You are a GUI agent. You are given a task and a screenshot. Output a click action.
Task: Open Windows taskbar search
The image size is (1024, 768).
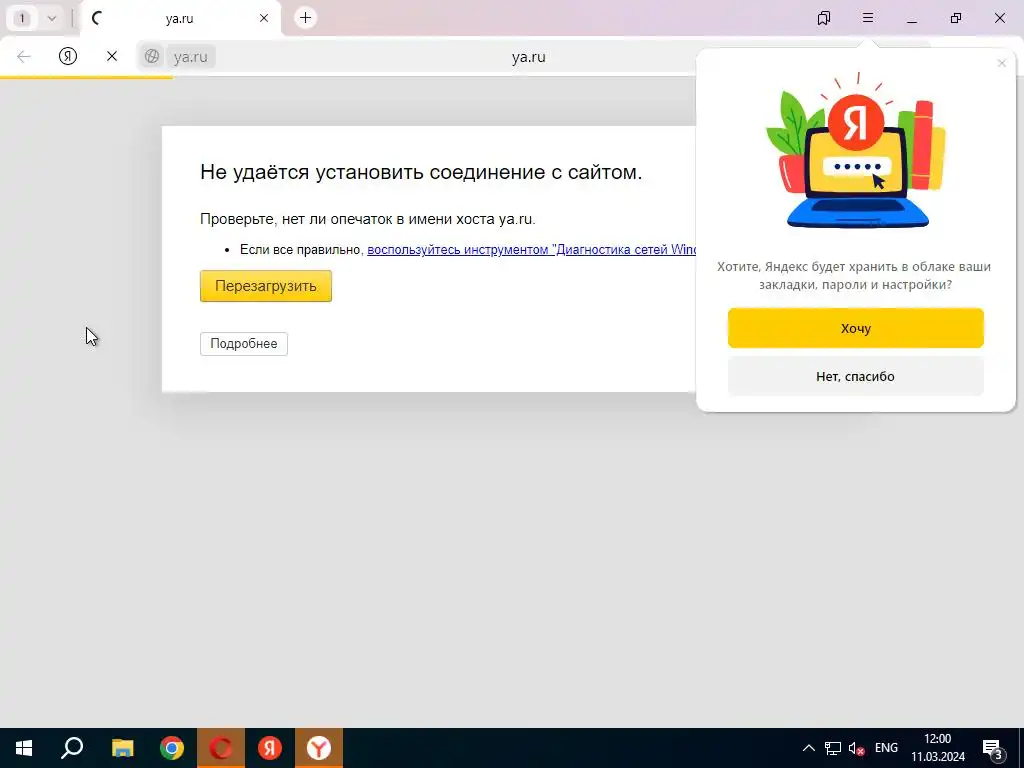pyautogui.click(x=72, y=748)
